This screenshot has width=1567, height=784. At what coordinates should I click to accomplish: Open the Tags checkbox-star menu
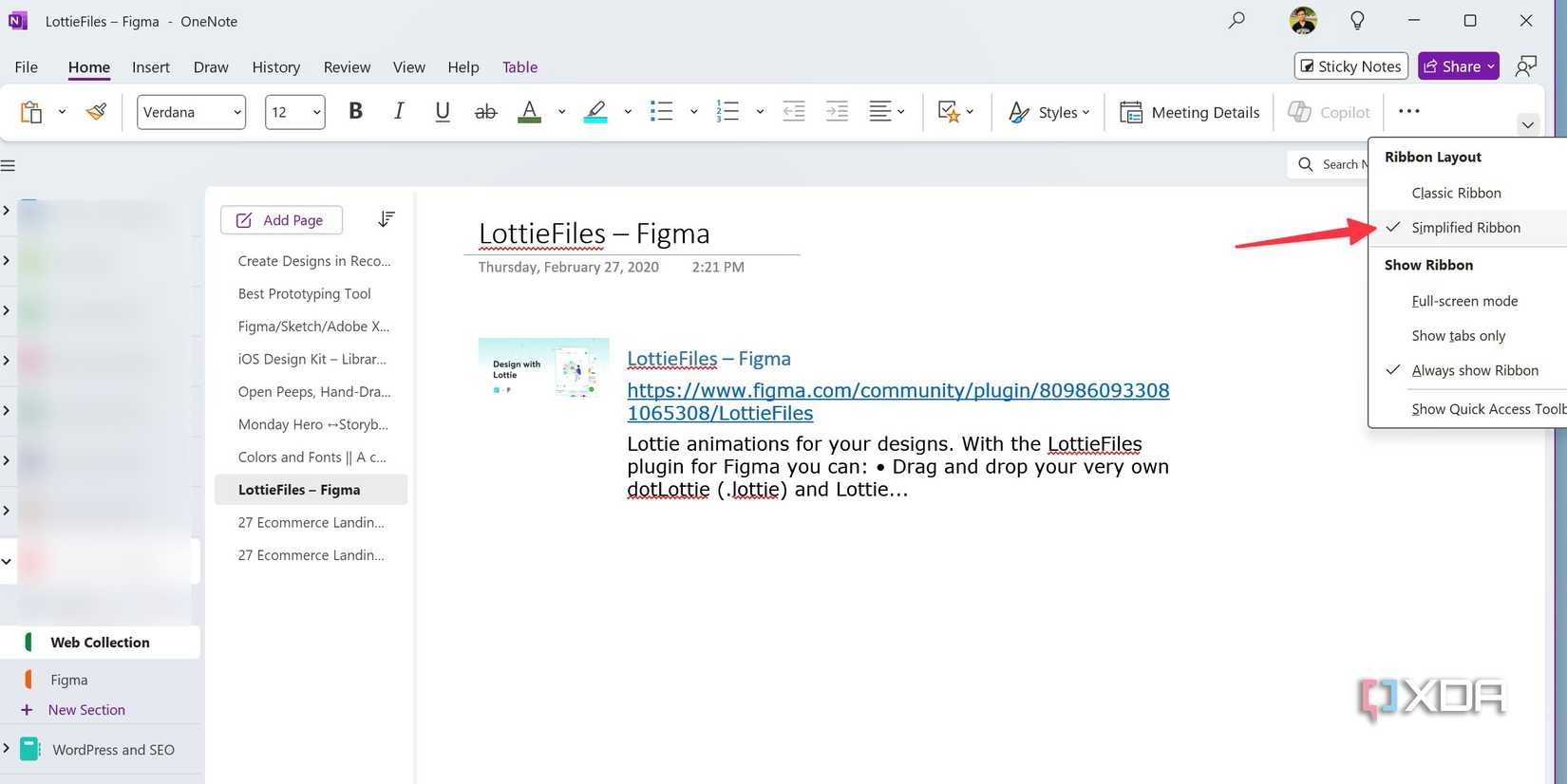tap(955, 112)
